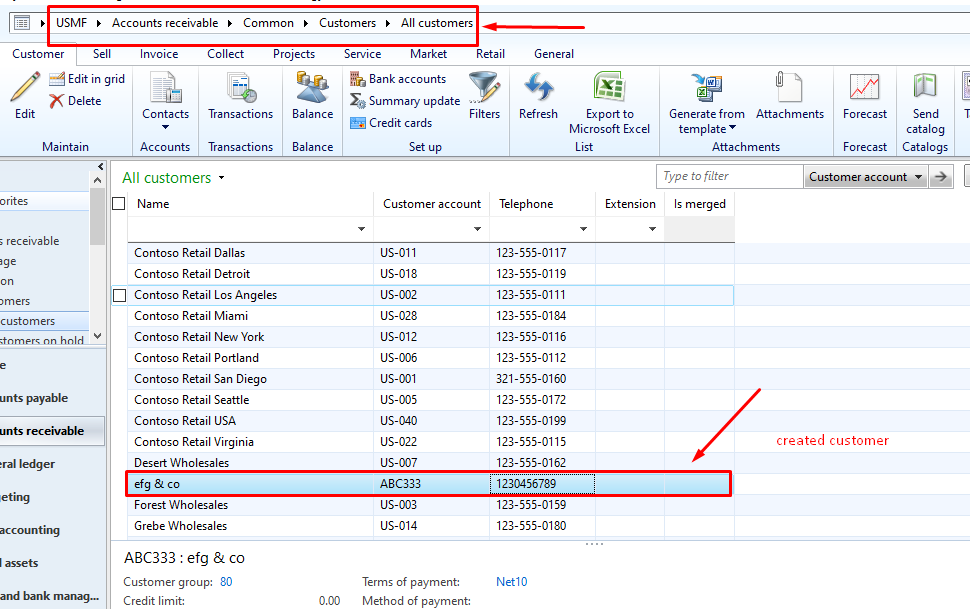The image size is (970, 609).
Task: Click inside the Type to filter field
Action: pos(729,175)
